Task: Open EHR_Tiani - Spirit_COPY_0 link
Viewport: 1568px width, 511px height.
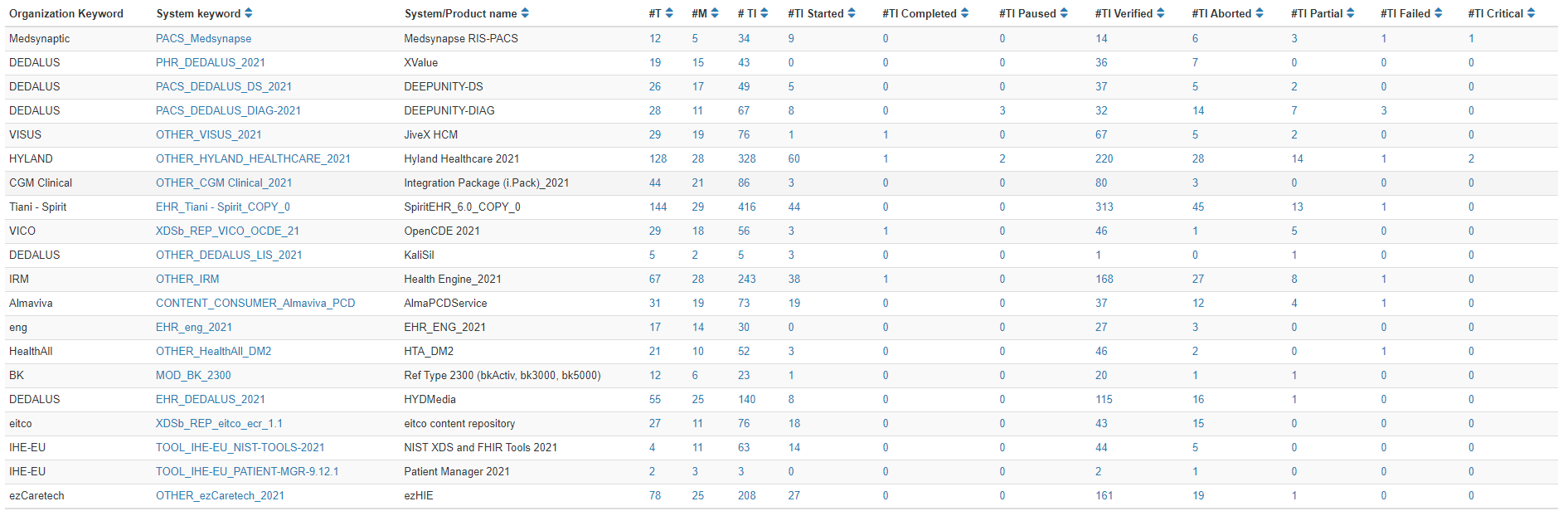Action: pyautogui.click(x=223, y=207)
